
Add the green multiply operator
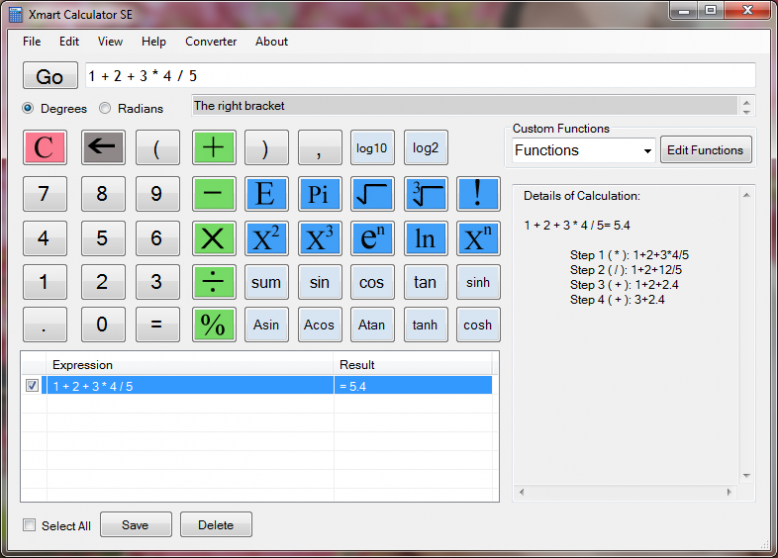pyautogui.click(x=214, y=239)
